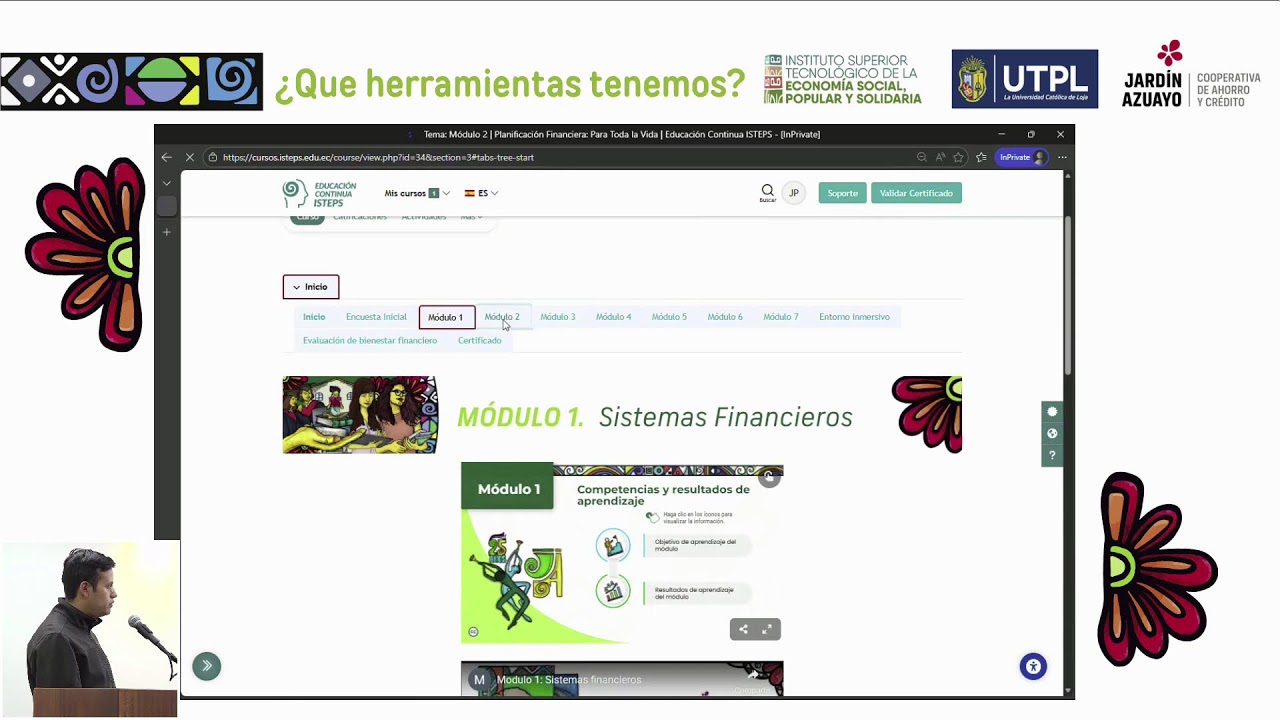Viewport: 1280px width, 720px height.
Task: Open the Certificado tab
Action: pyautogui.click(x=480, y=341)
